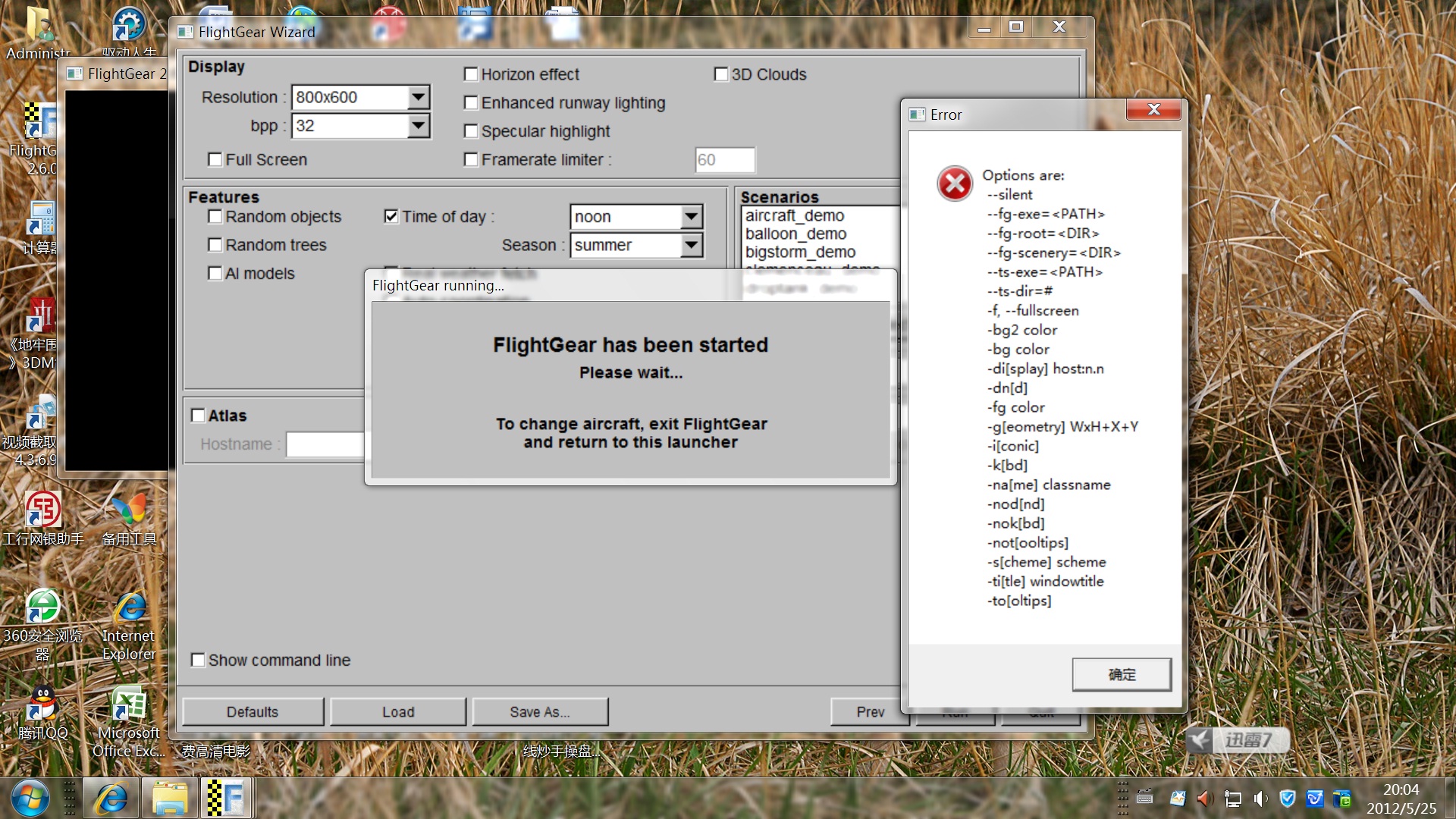Click the Atlas Hostname input field
Image resolution: width=1456 pixels, height=819 pixels.
click(x=325, y=444)
